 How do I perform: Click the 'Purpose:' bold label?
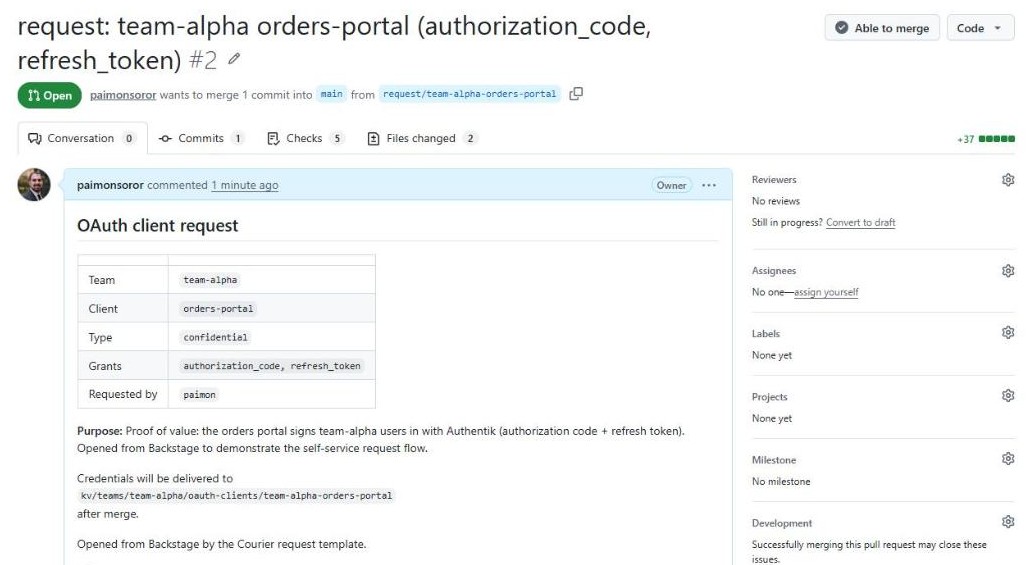100,431
